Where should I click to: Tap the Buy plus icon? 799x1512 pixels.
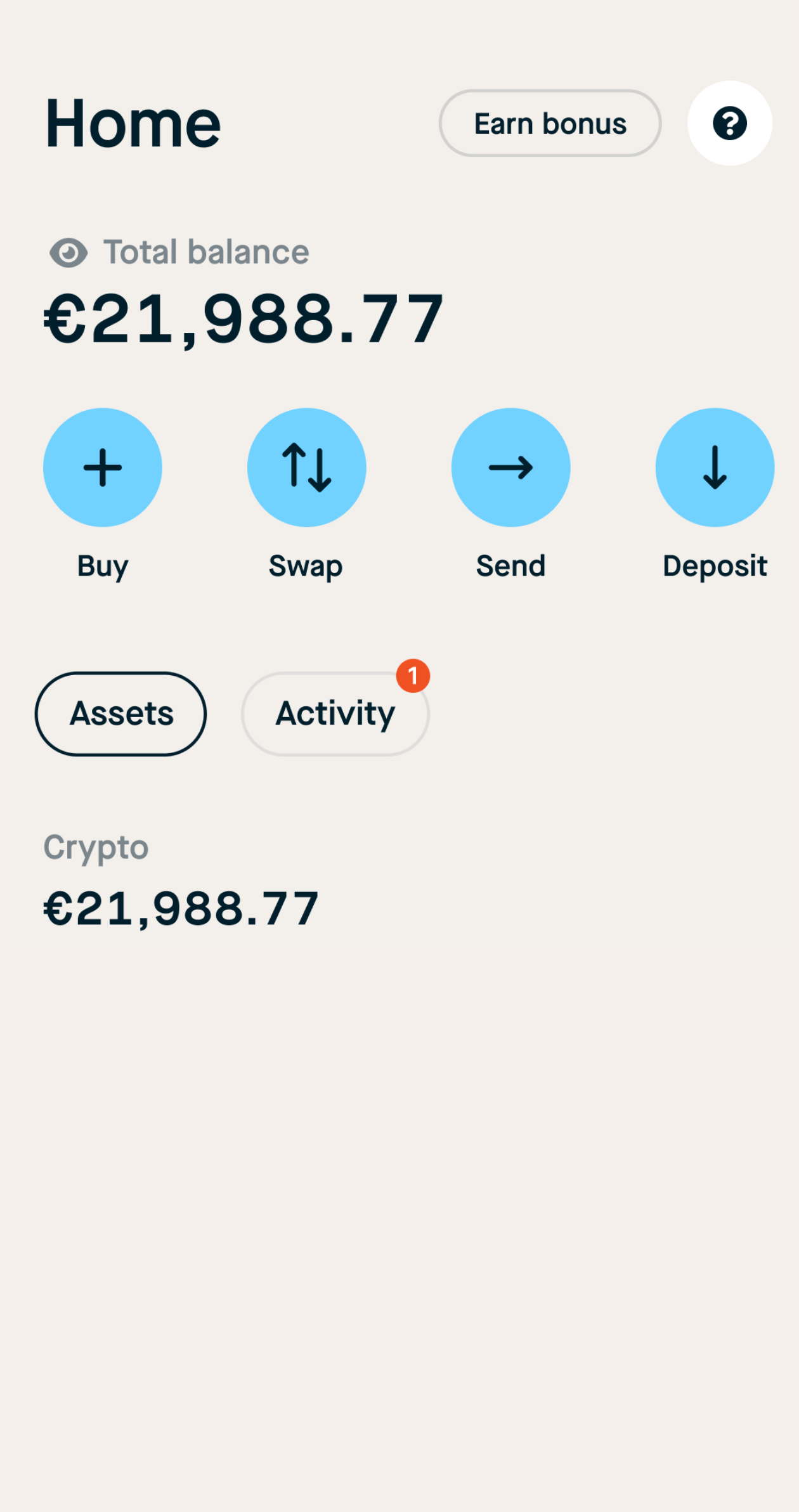coord(103,467)
